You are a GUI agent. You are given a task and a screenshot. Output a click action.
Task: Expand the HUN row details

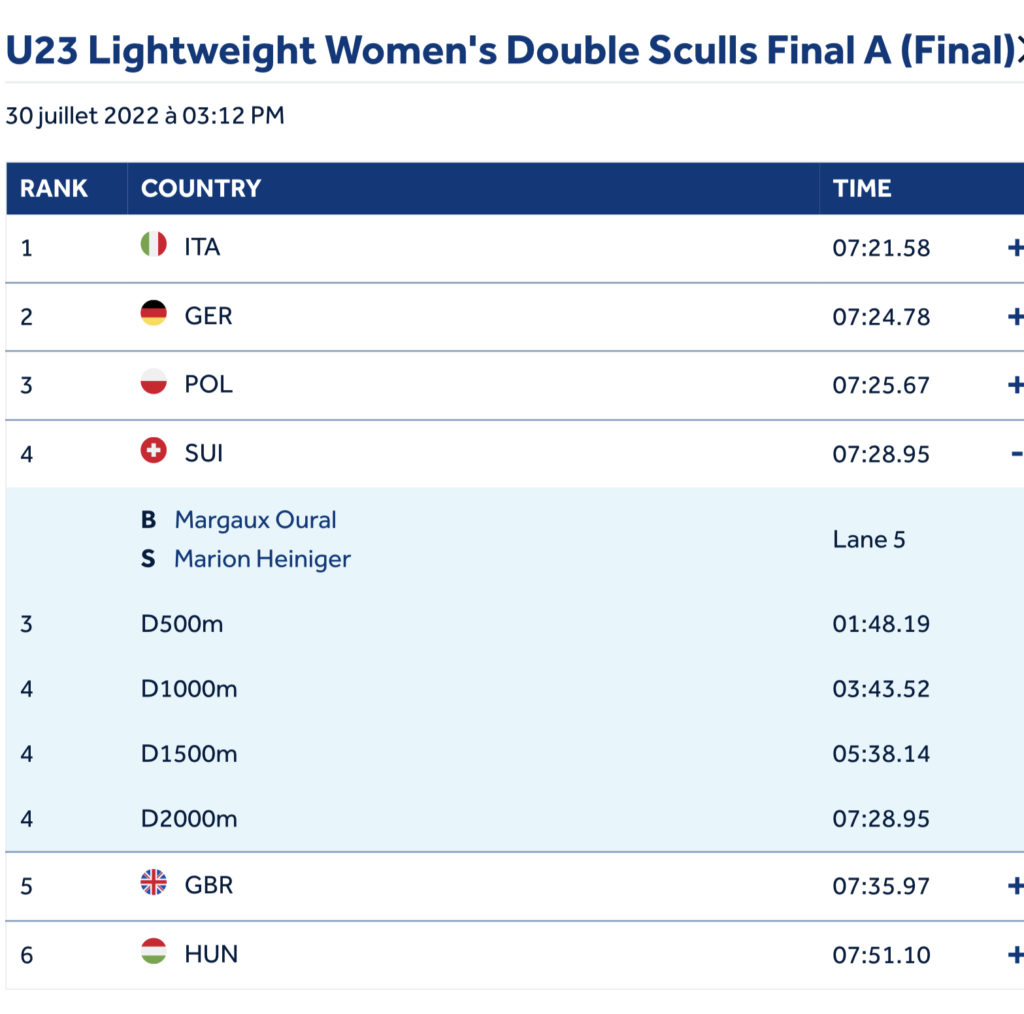1014,955
